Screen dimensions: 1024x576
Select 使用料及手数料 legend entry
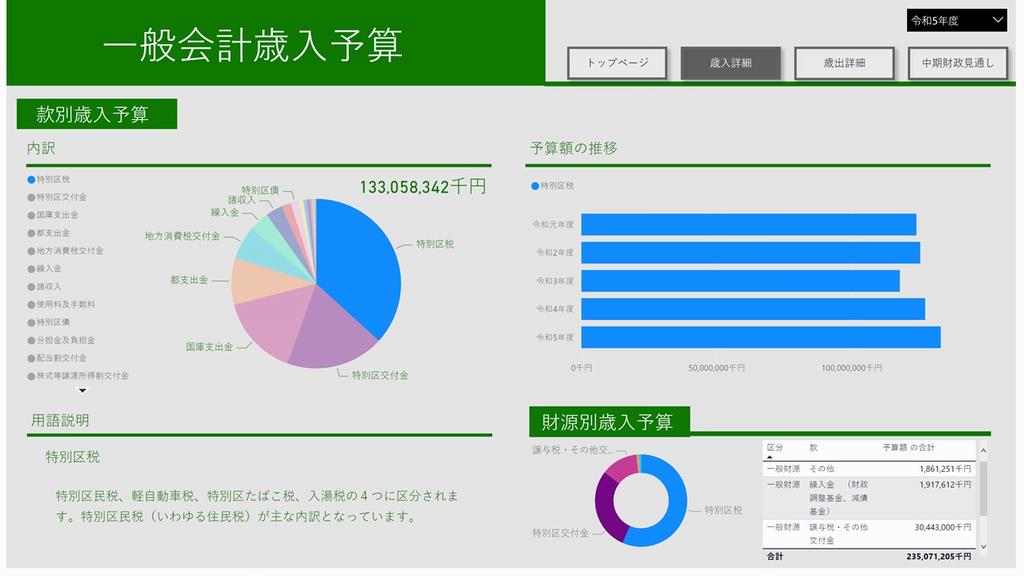pyautogui.click(x=61, y=304)
